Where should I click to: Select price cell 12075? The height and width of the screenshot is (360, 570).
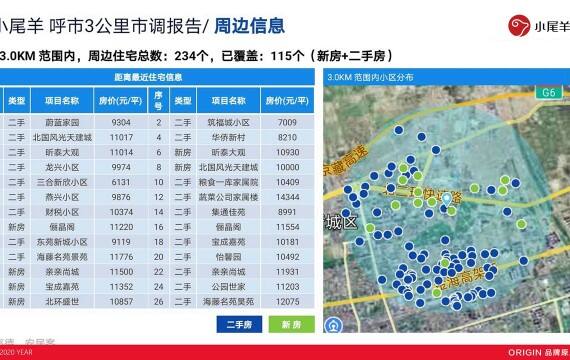[x=287, y=301]
